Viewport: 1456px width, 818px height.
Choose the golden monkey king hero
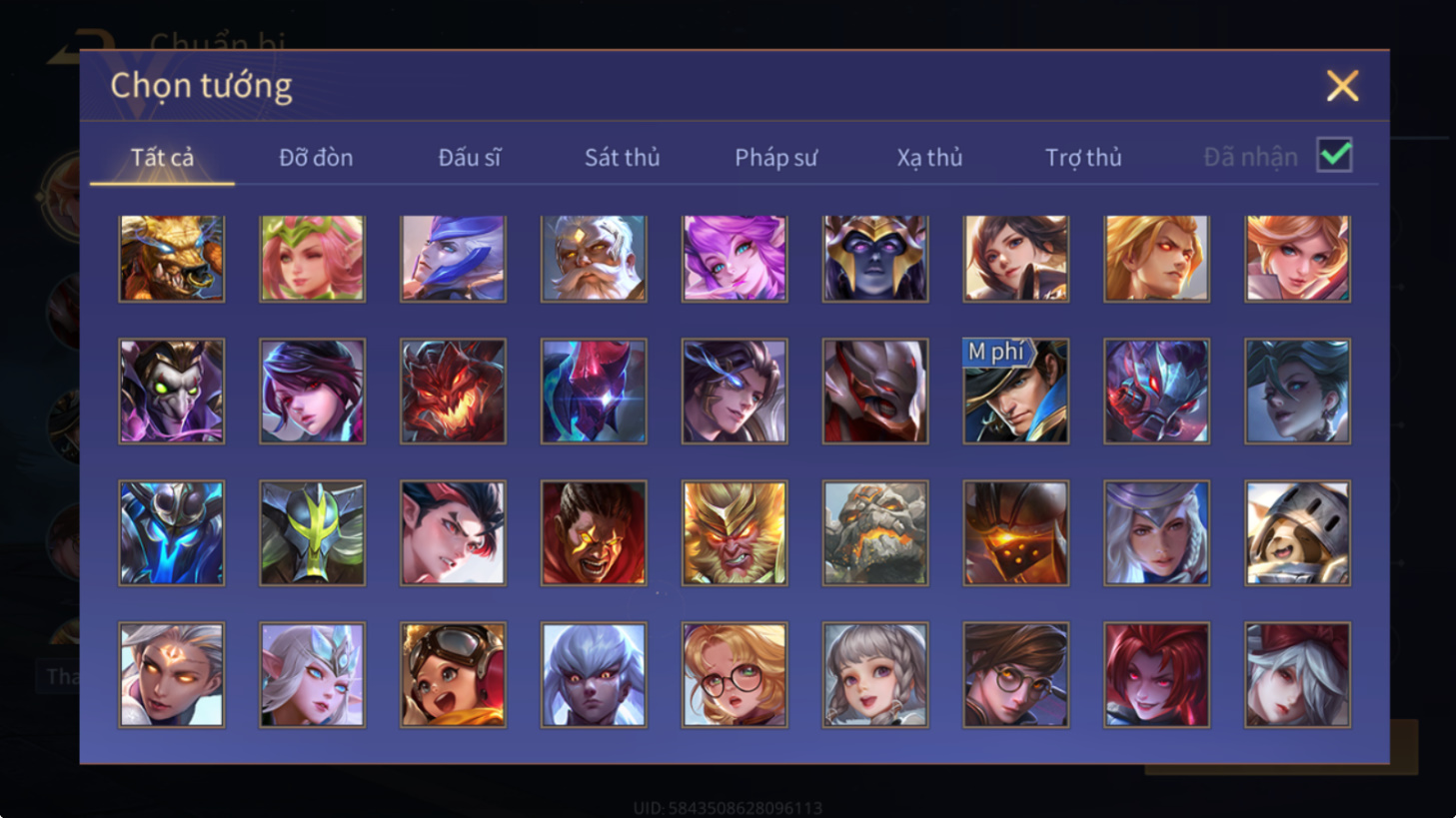pos(734,532)
